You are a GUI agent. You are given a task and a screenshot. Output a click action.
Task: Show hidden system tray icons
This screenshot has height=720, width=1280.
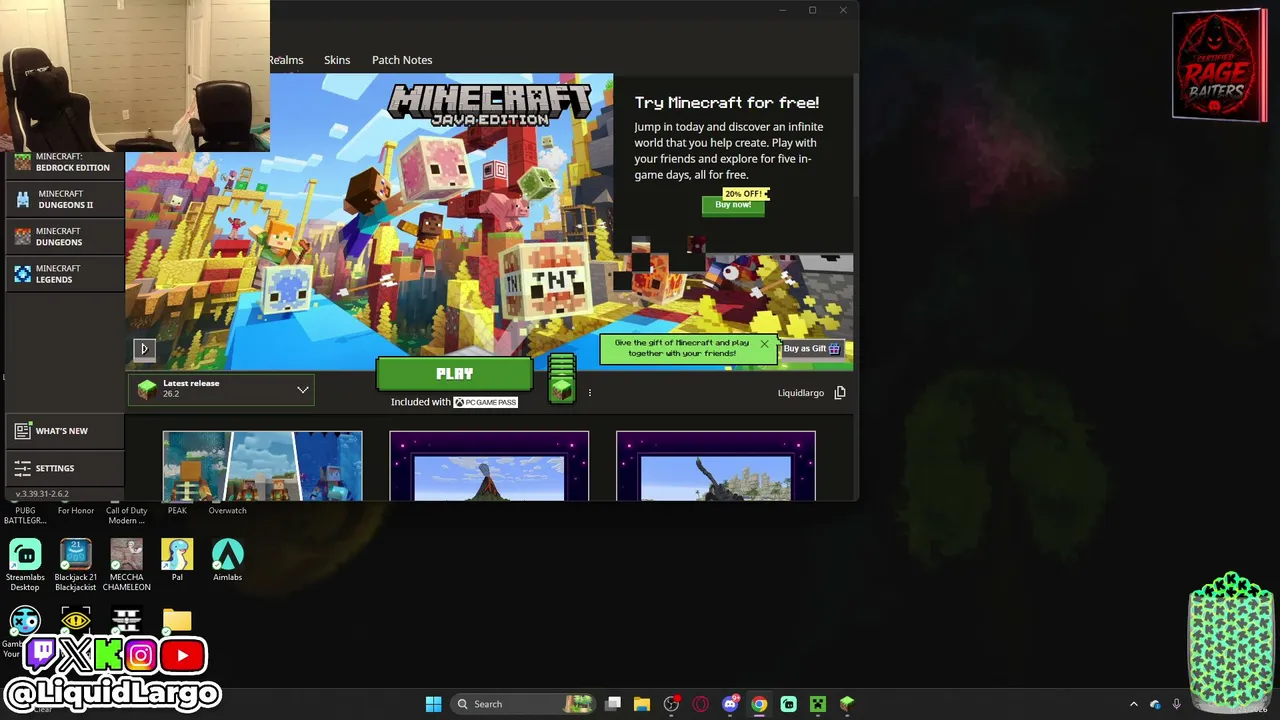tap(1133, 704)
